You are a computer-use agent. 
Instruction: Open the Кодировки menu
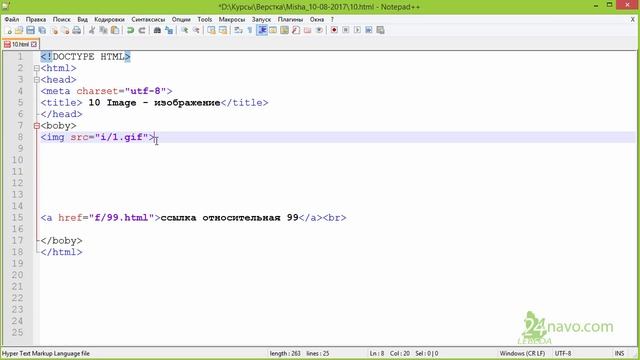coord(109,19)
